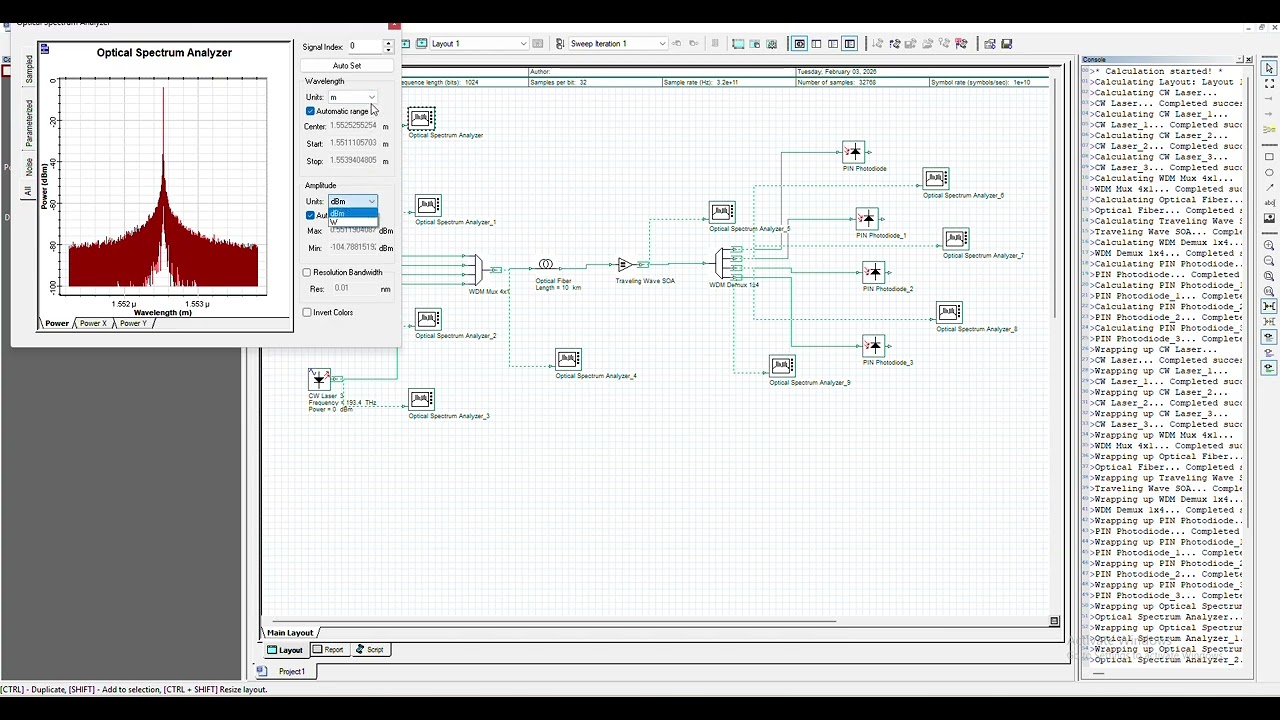Screen dimensions: 1280x720
Task: Select the CW Laser 3 component
Action: pos(320,379)
